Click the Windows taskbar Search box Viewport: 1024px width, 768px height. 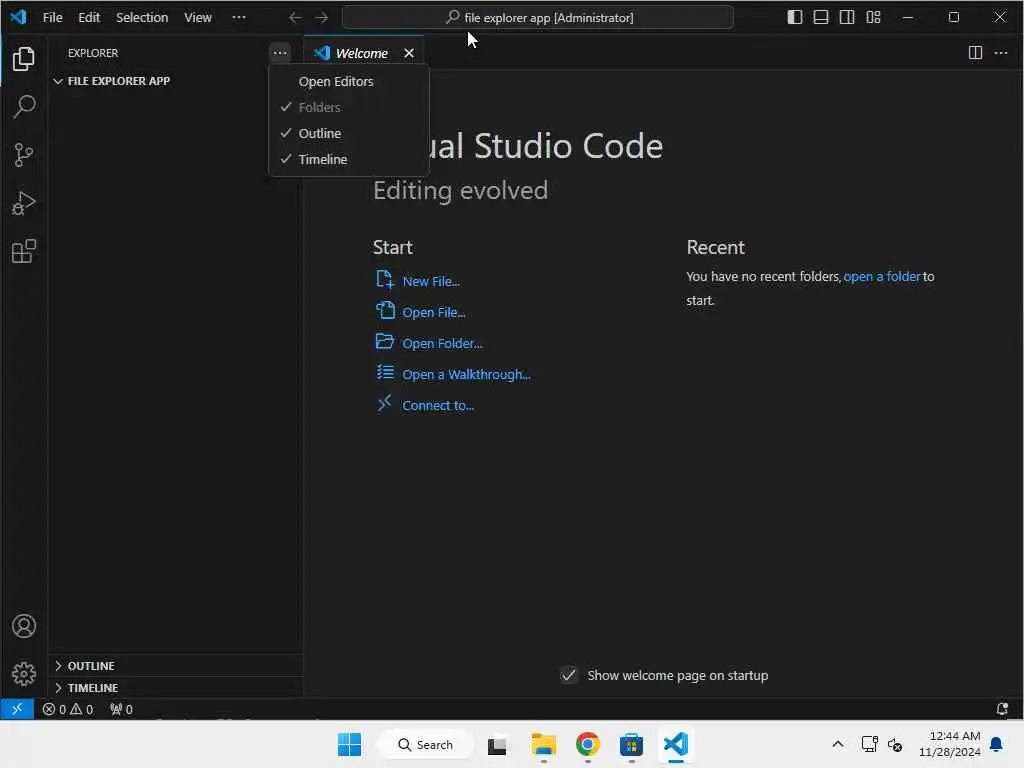pyautogui.click(x=426, y=744)
